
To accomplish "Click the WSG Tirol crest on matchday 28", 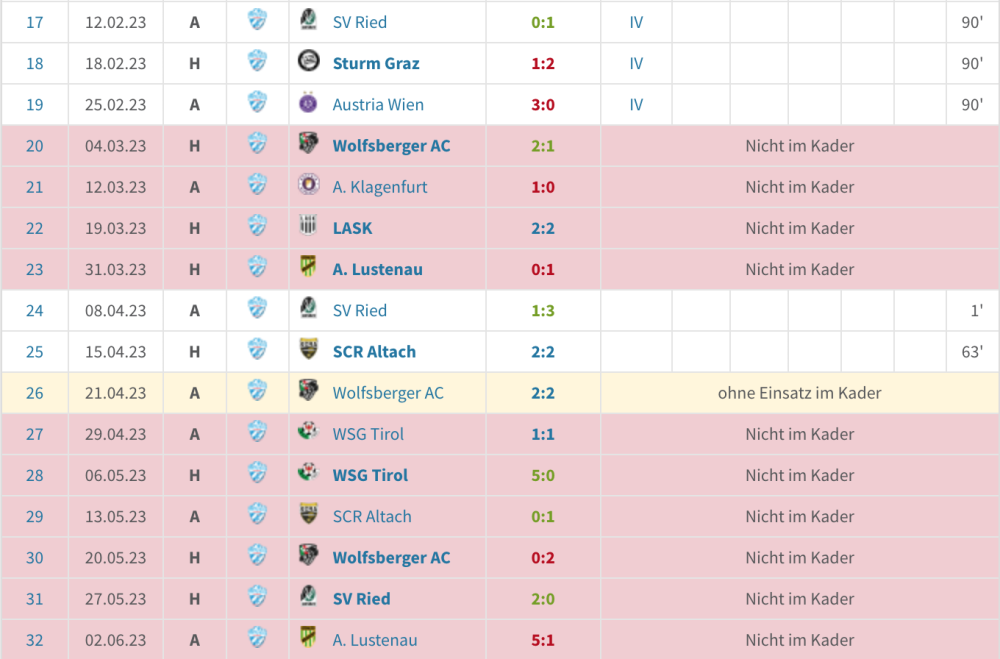I will coord(308,475).
